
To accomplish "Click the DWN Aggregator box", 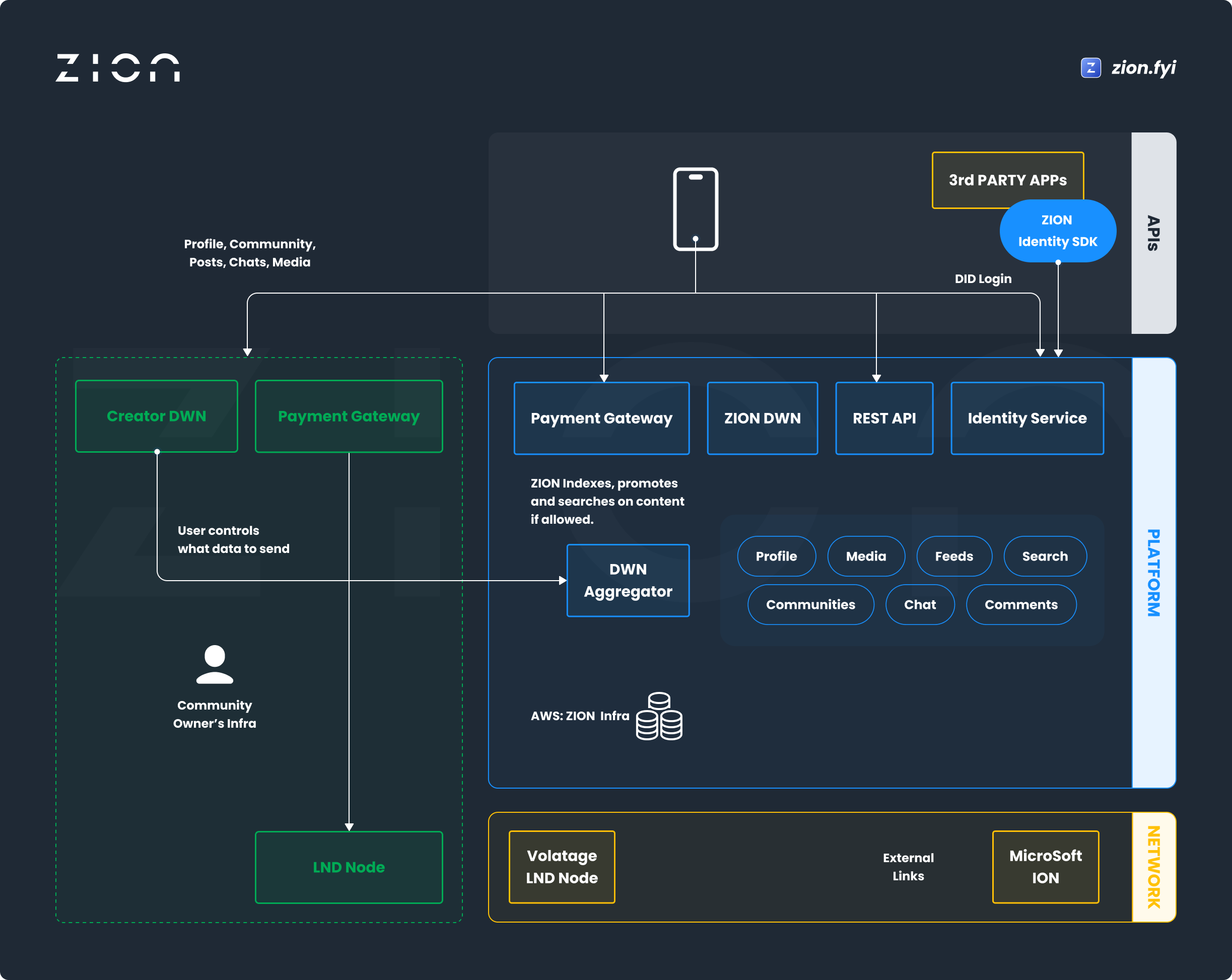I will [x=628, y=581].
